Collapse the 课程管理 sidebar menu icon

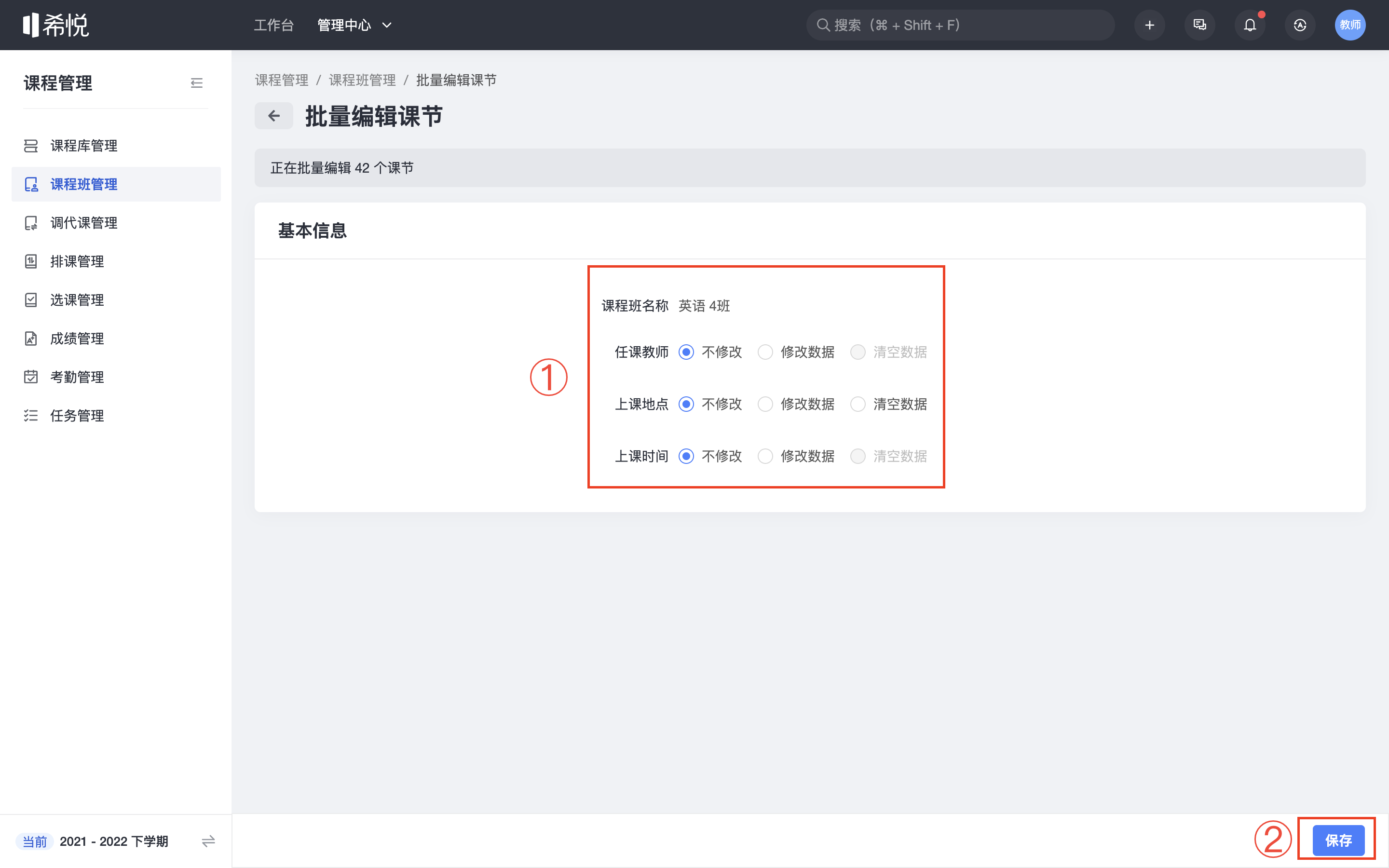pyautogui.click(x=197, y=83)
